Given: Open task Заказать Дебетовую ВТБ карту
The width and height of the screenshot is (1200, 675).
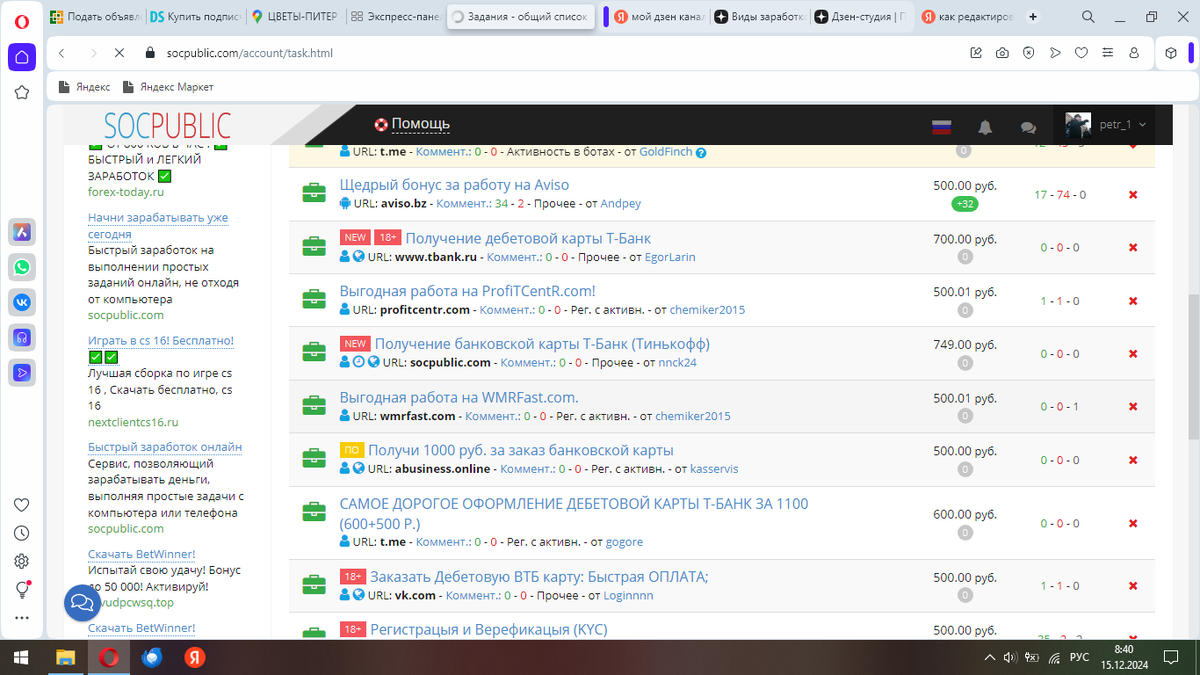Looking at the screenshot, I should (x=539, y=577).
